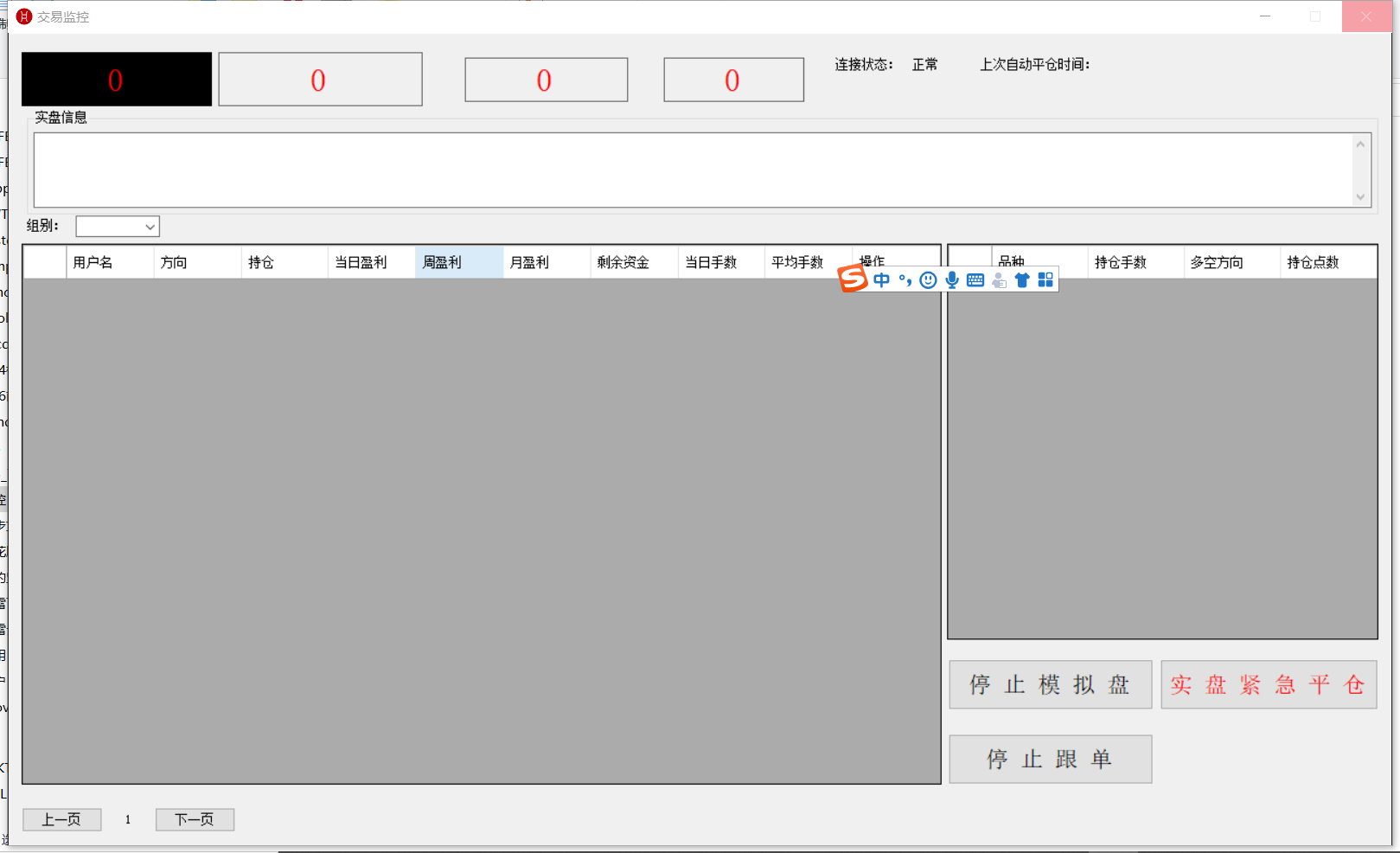Click the 平均手数 column header

(x=809, y=262)
